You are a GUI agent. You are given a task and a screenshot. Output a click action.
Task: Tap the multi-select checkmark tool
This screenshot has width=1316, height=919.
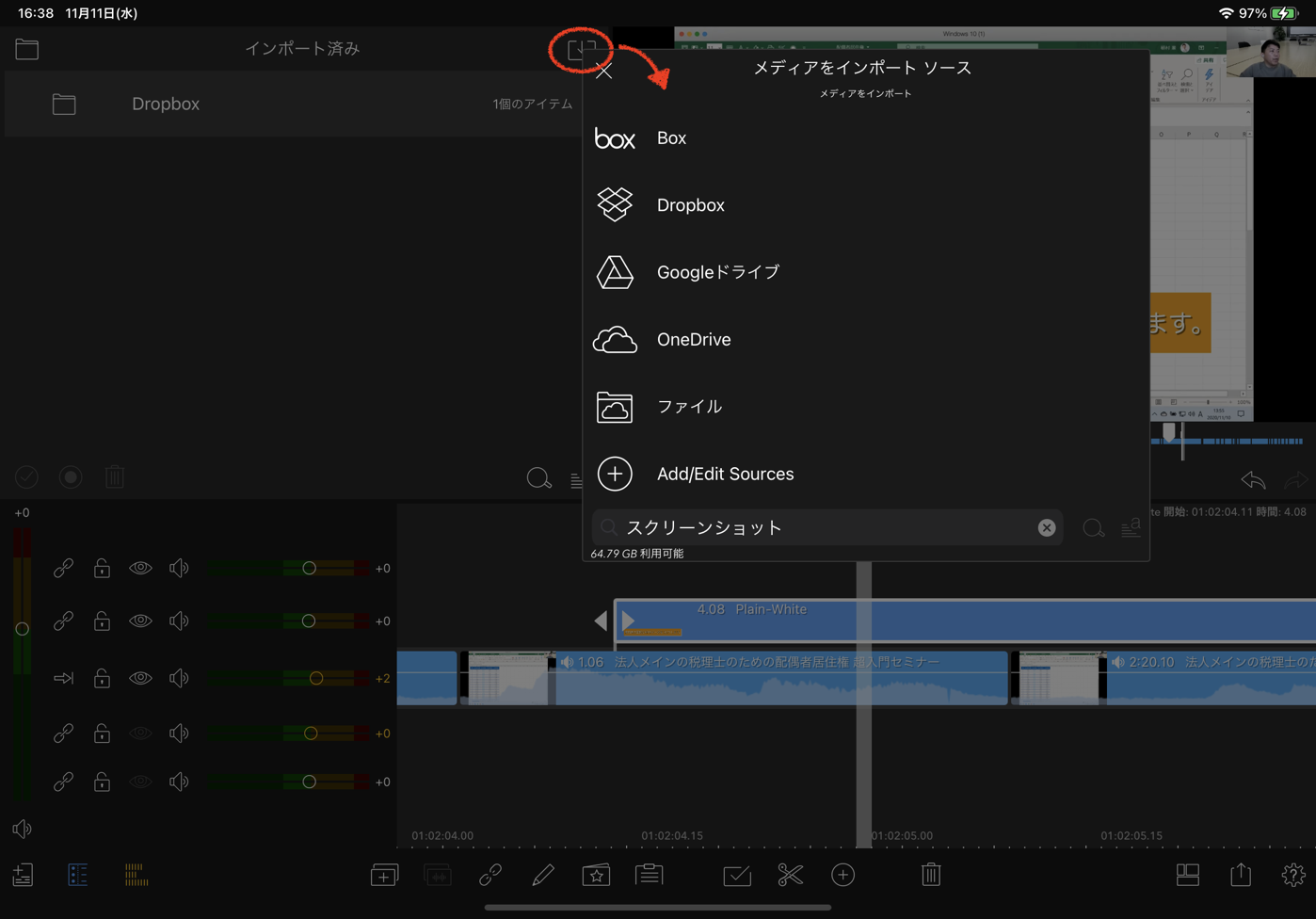737,875
